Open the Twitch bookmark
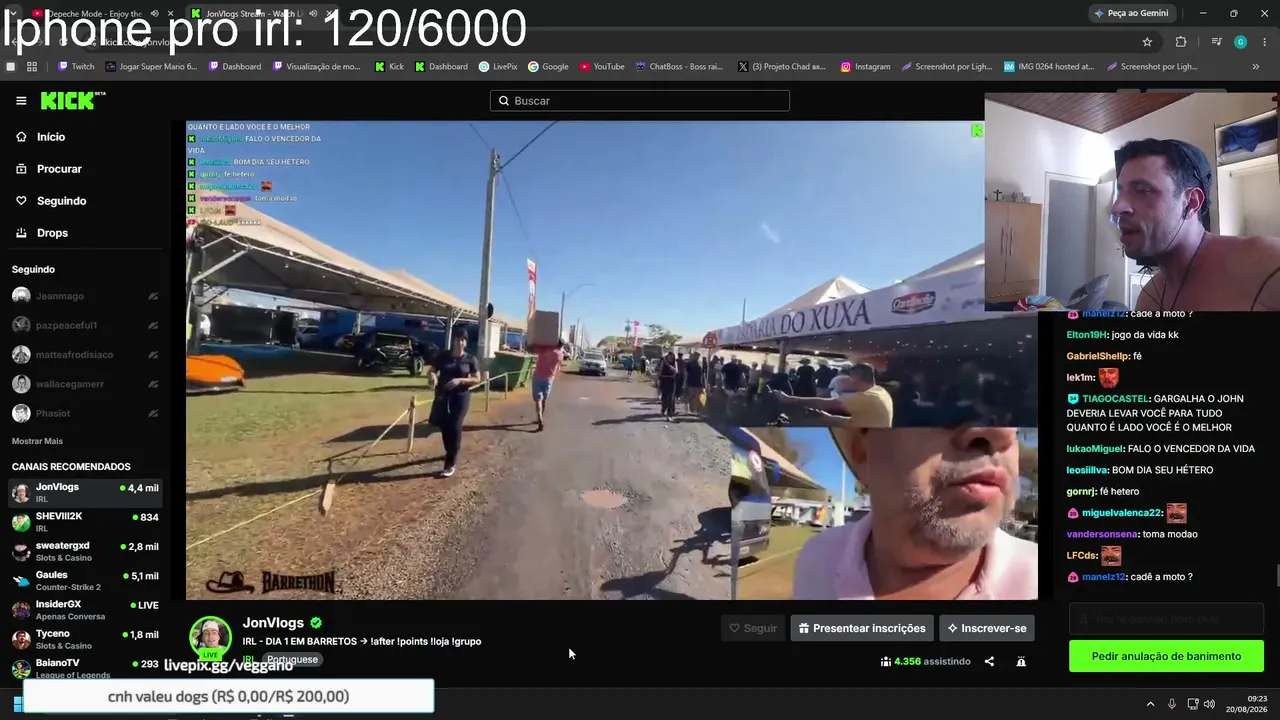The width and height of the screenshot is (1280, 720). click(x=76, y=67)
